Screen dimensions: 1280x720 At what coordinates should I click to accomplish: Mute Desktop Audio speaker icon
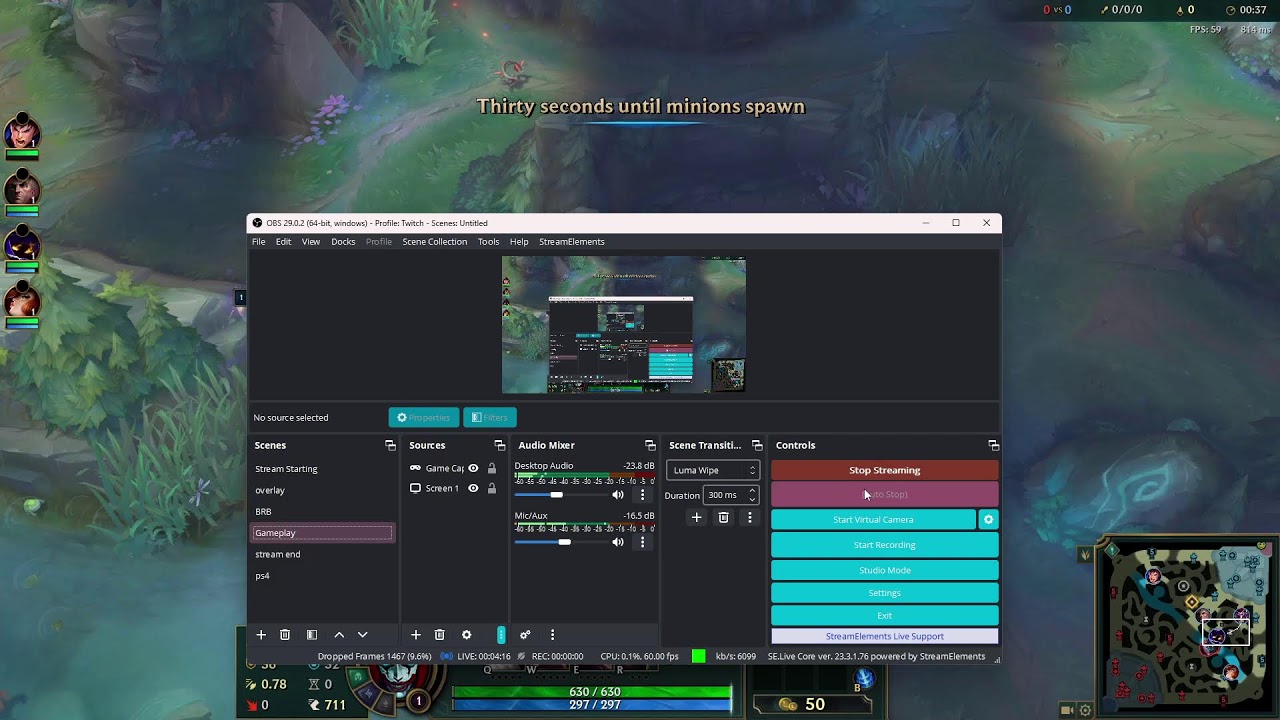click(618, 495)
